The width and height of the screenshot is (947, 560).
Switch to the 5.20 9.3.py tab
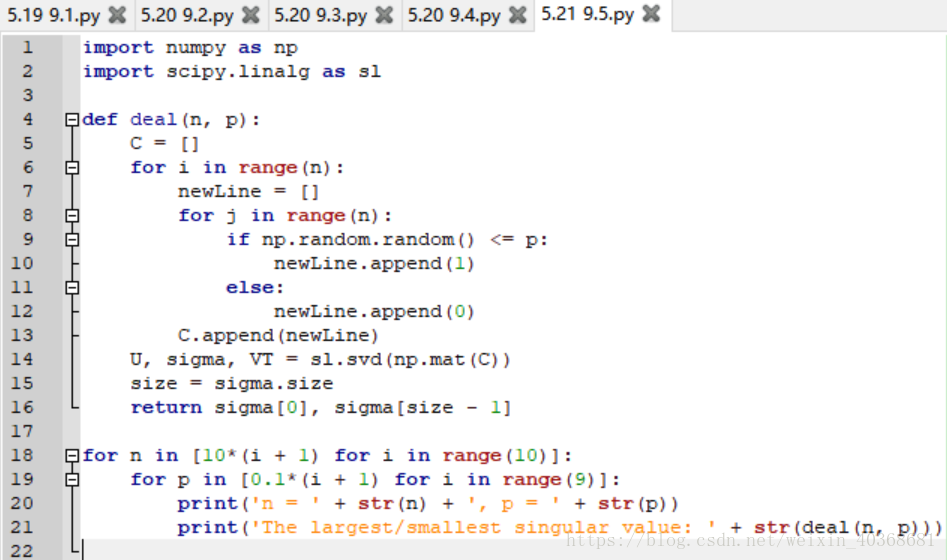click(x=320, y=15)
